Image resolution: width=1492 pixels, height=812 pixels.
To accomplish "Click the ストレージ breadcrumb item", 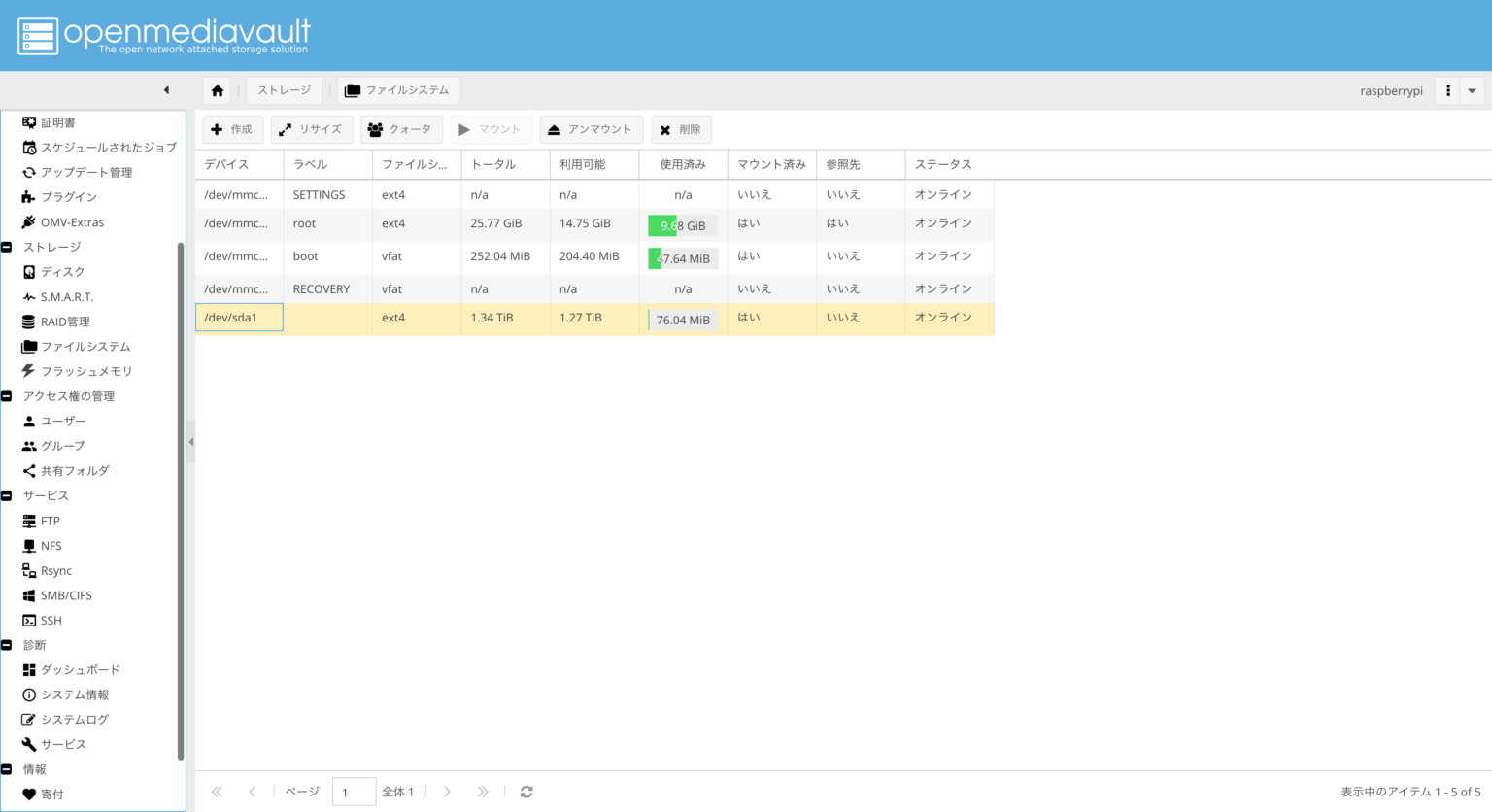I will tap(284, 90).
